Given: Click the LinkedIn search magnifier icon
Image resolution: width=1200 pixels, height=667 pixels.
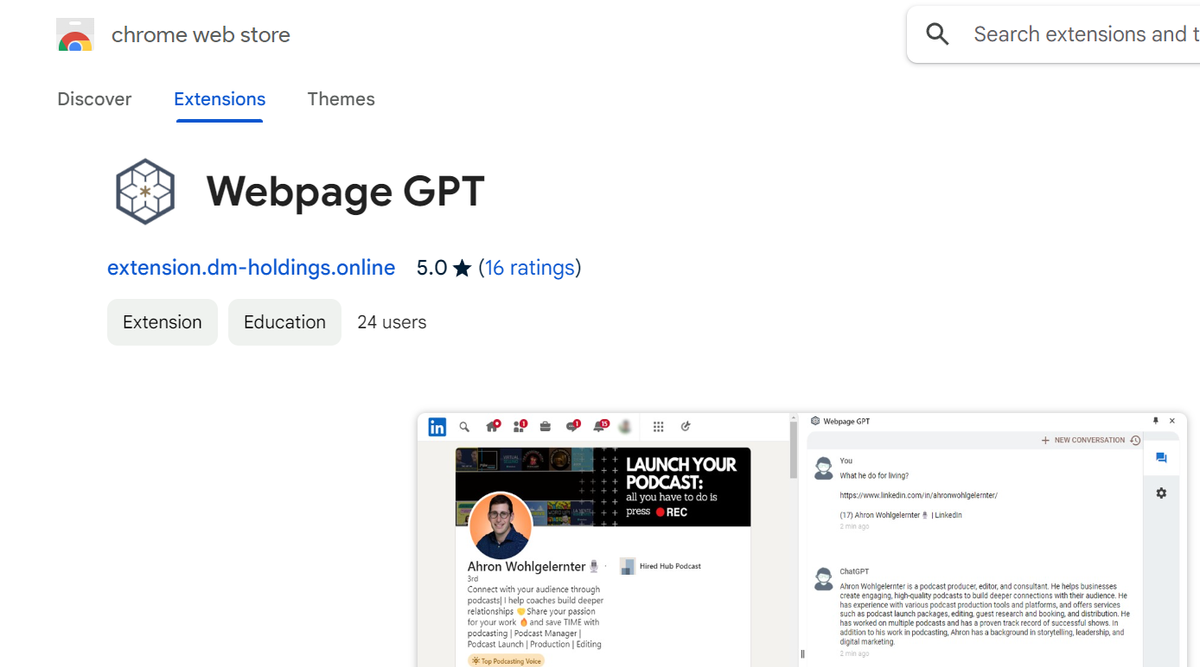Looking at the screenshot, I should pyautogui.click(x=463, y=426).
